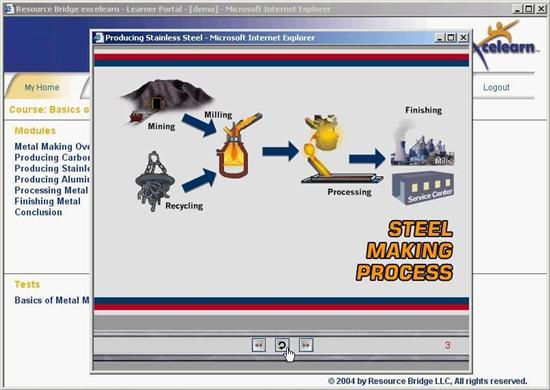Open the My Home tab

42,87
